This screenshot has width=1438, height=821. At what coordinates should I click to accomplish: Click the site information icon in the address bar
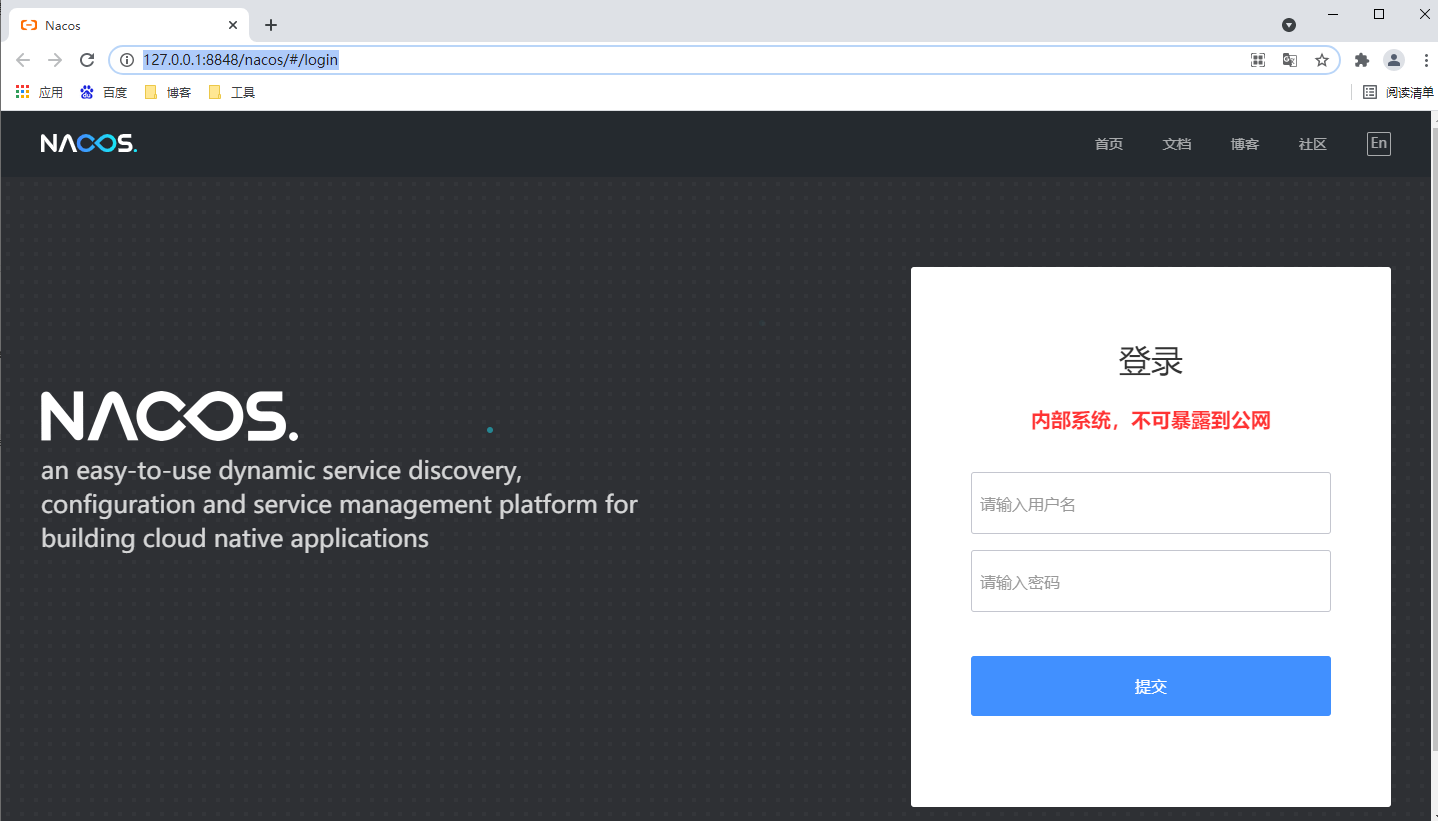pyautogui.click(x=127, y=60)
